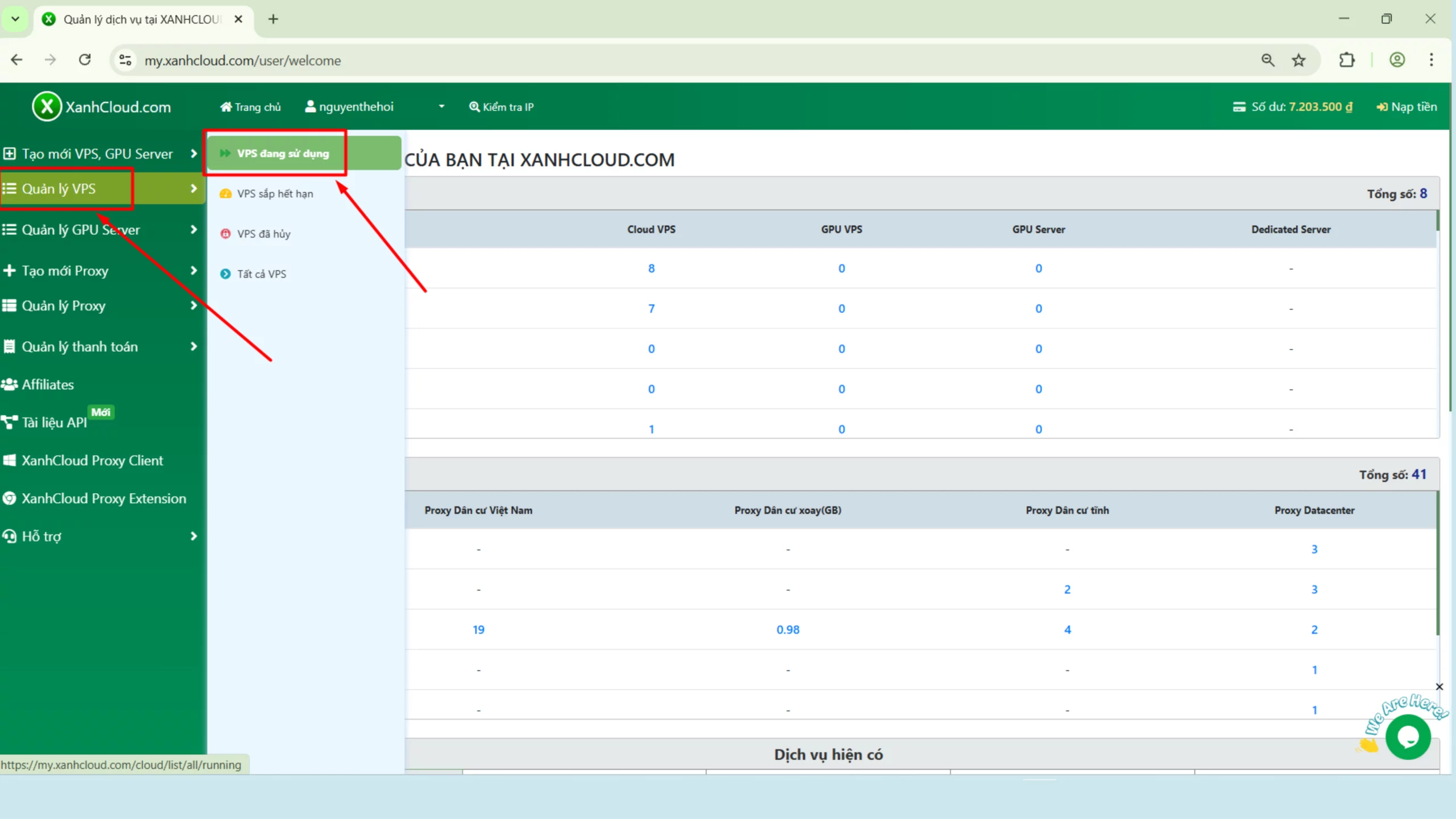Screen dimensions: 1456x819
Task: Open the live chat bubble
Action: coord(1409,736)
